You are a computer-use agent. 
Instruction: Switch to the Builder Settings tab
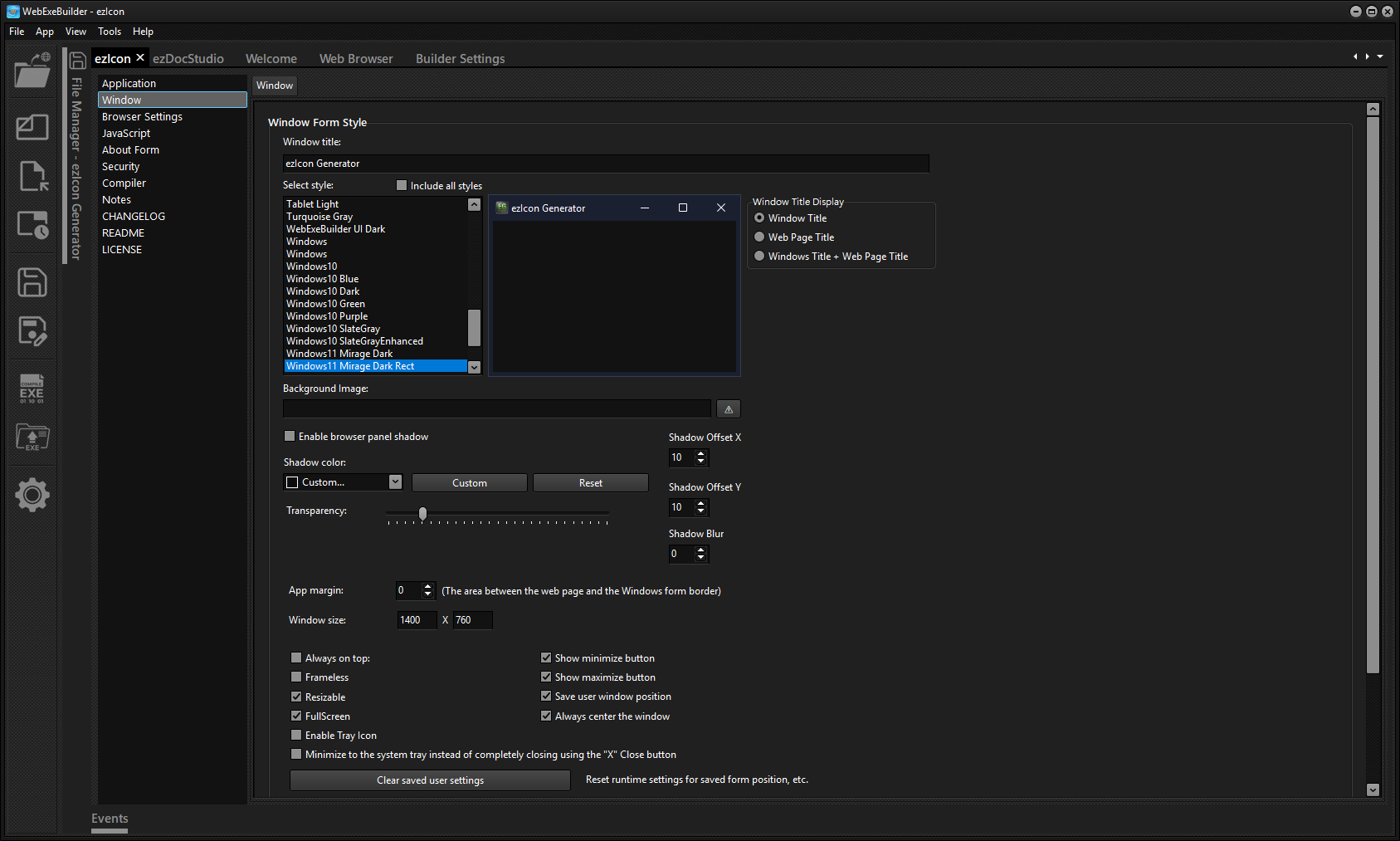tap(460, 59)
